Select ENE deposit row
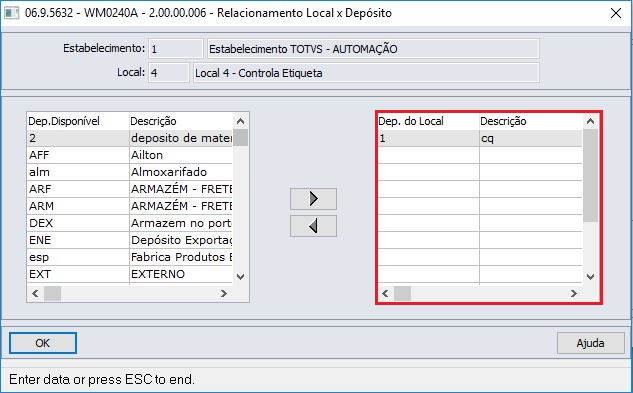 tap(130, 240)
